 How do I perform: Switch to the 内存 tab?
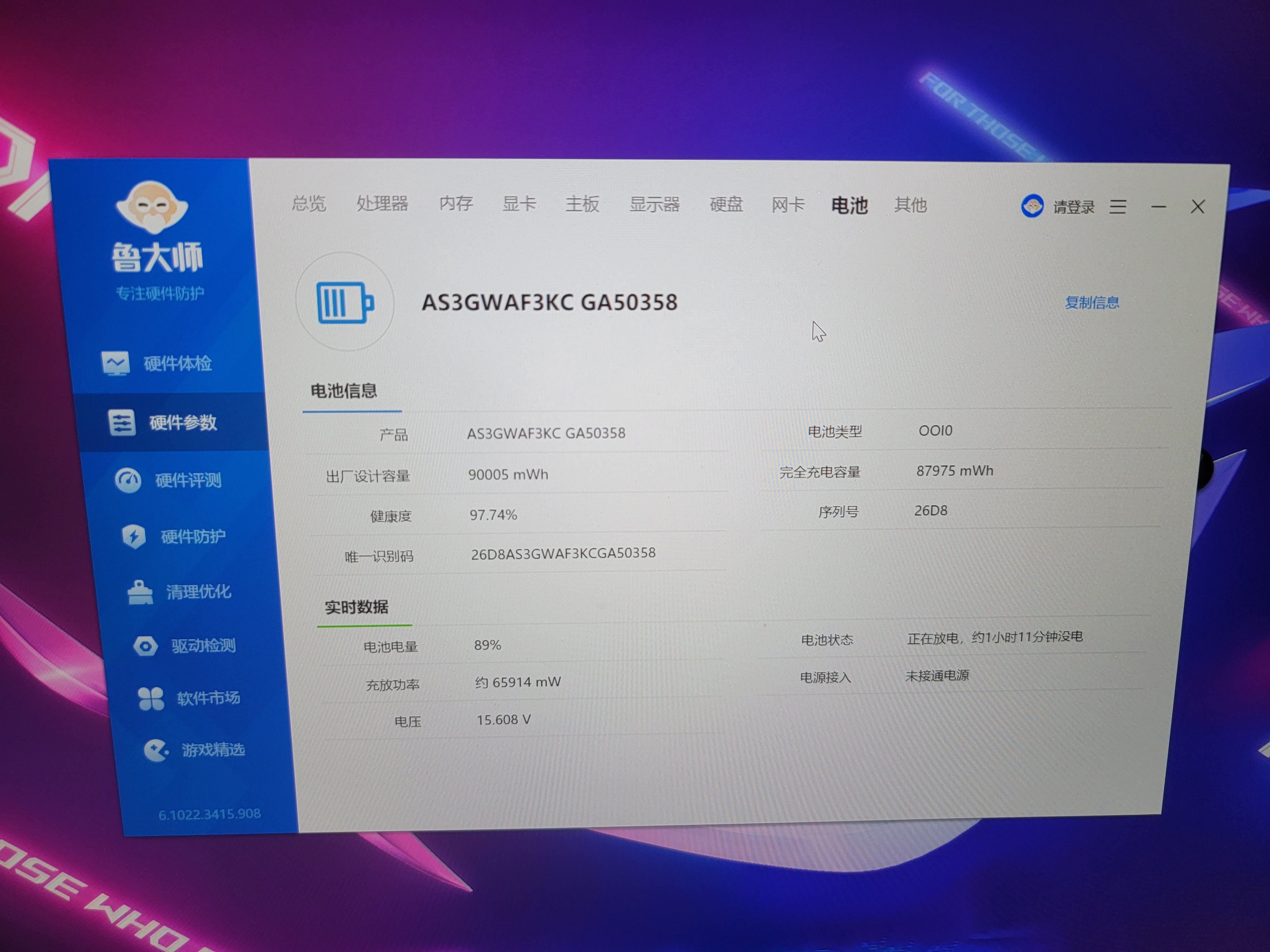coord(457,204)
